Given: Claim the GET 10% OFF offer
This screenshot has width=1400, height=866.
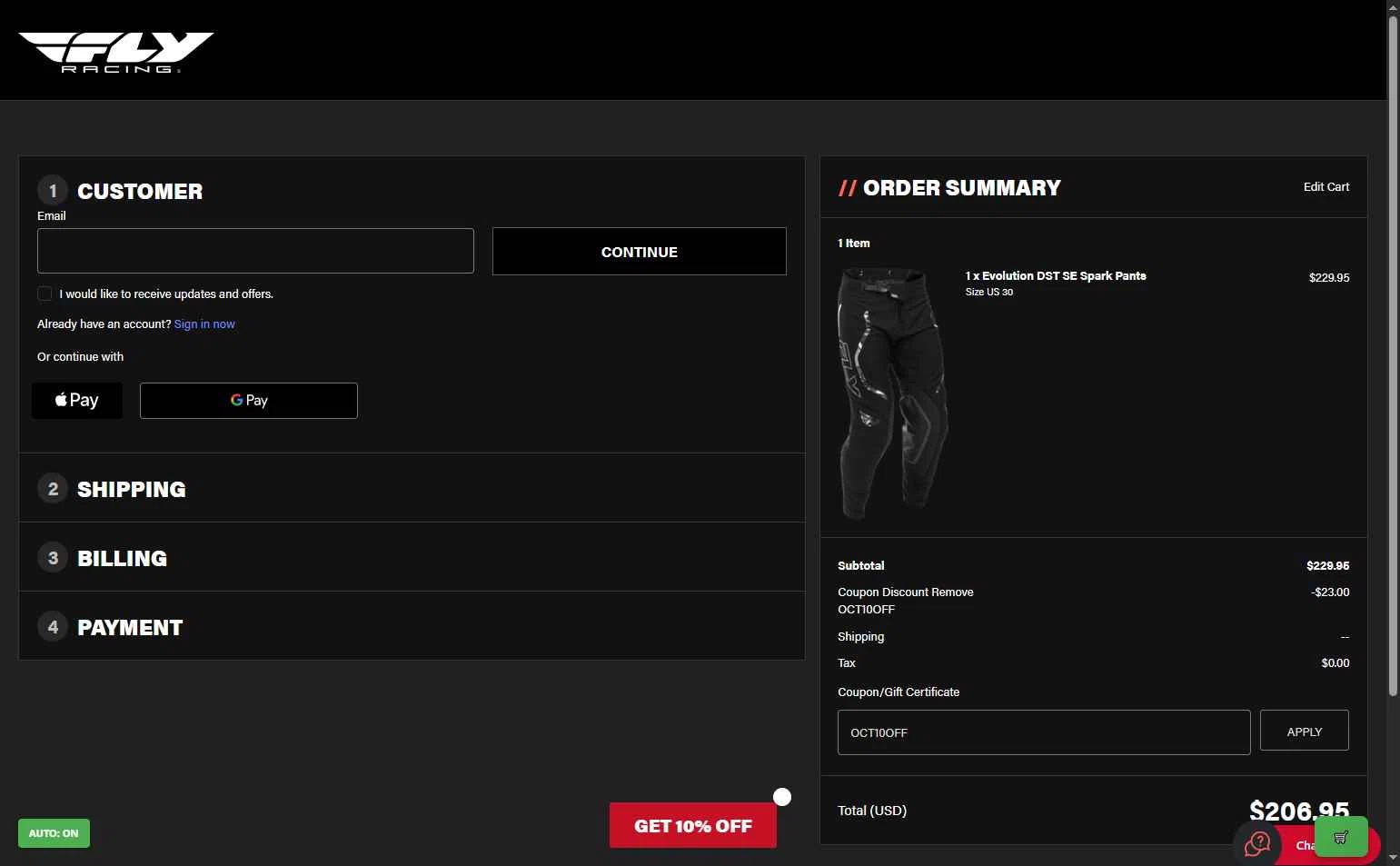Looking at the screenshot, I should coord(693,826).
